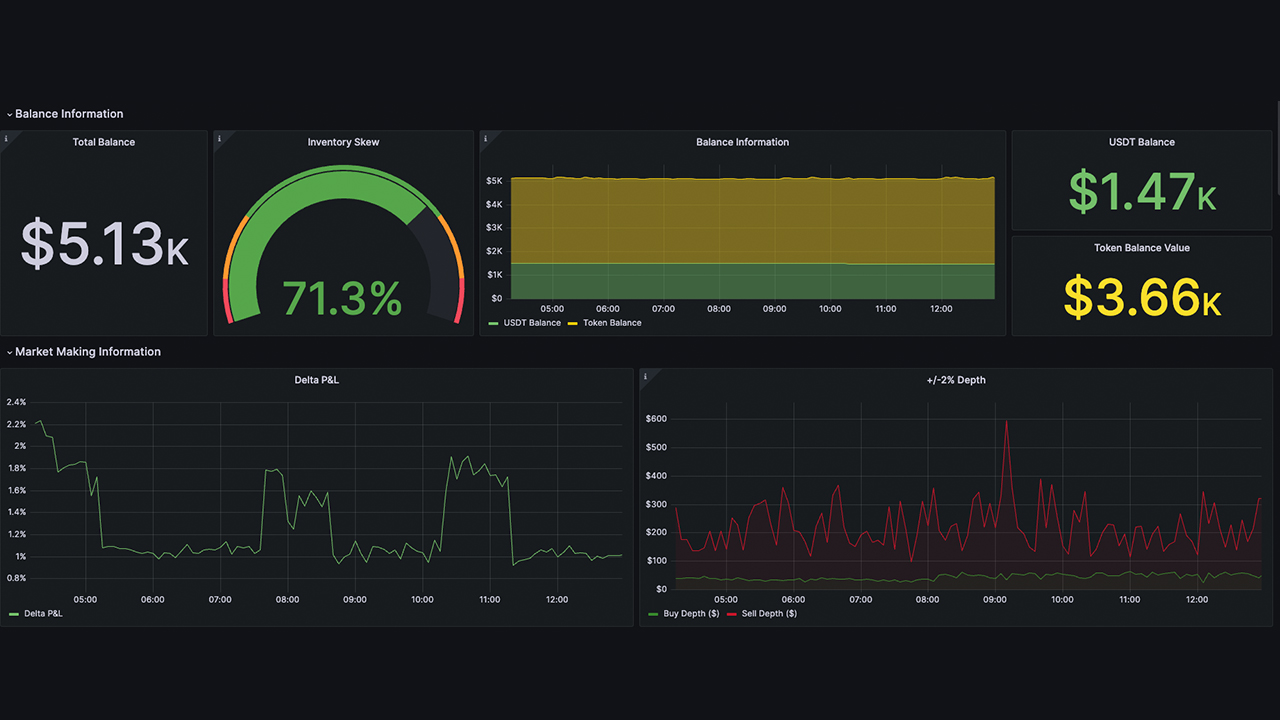Screen dimensions: 1280x720
Task: Open the Total Balance panel title menu
Action: (103, 142)
